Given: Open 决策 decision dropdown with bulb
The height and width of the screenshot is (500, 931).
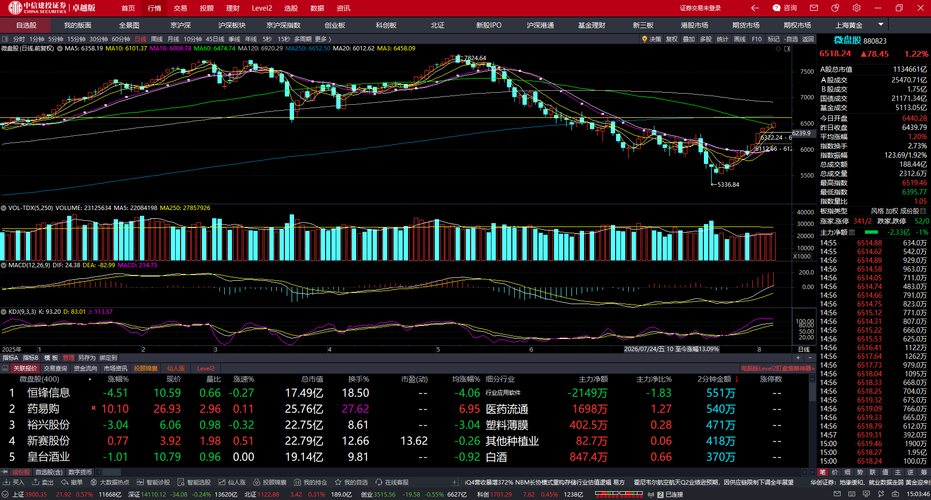Looking at the screenshot, I should coord(651,39).
